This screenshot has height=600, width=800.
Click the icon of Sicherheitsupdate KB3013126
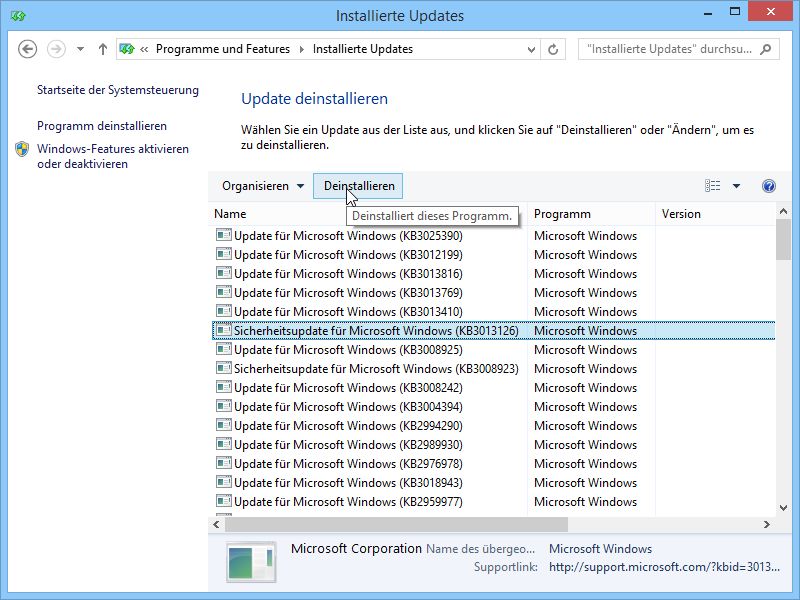coord(223,330)
